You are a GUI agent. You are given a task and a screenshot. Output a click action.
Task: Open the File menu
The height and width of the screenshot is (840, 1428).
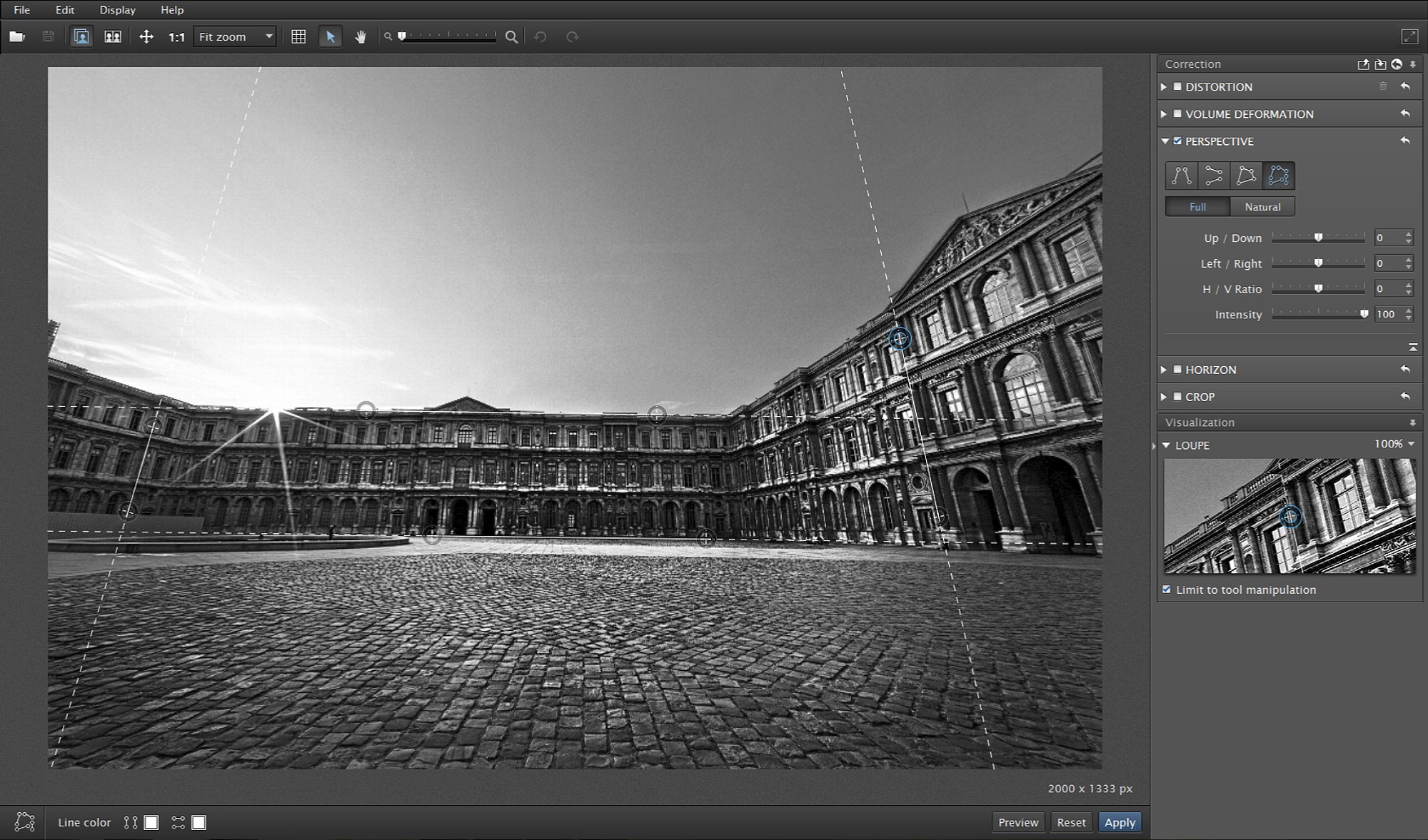[x=21, y=10]
